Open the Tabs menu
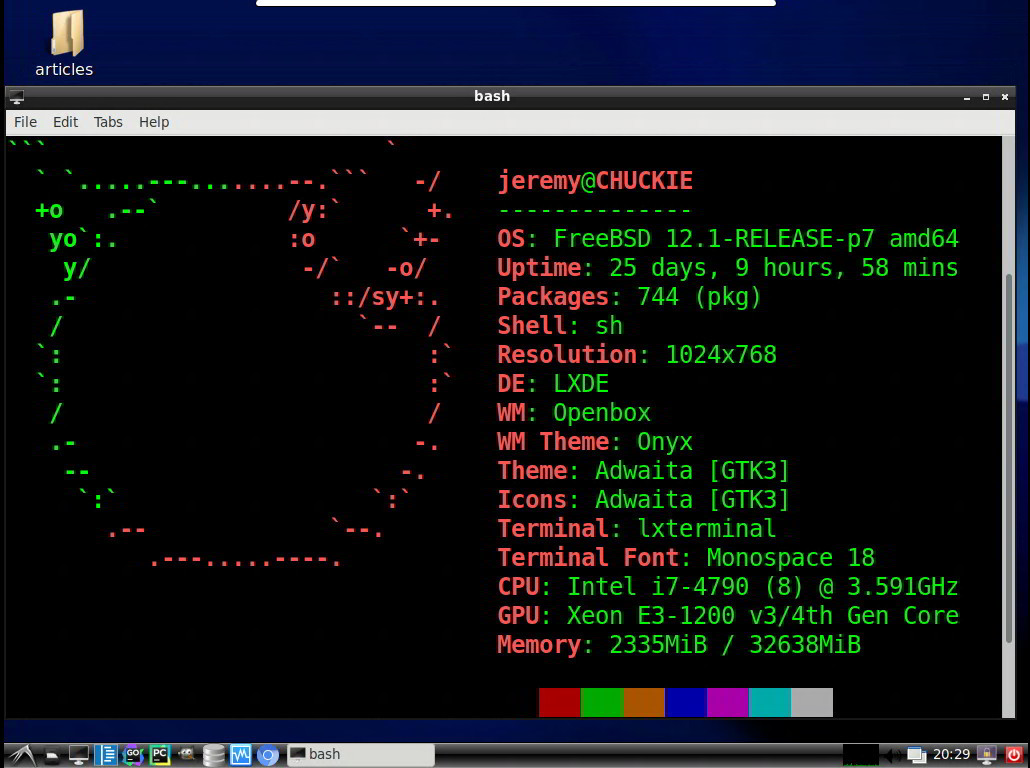This screenshot has height=768, width=1030. point(108,122)
